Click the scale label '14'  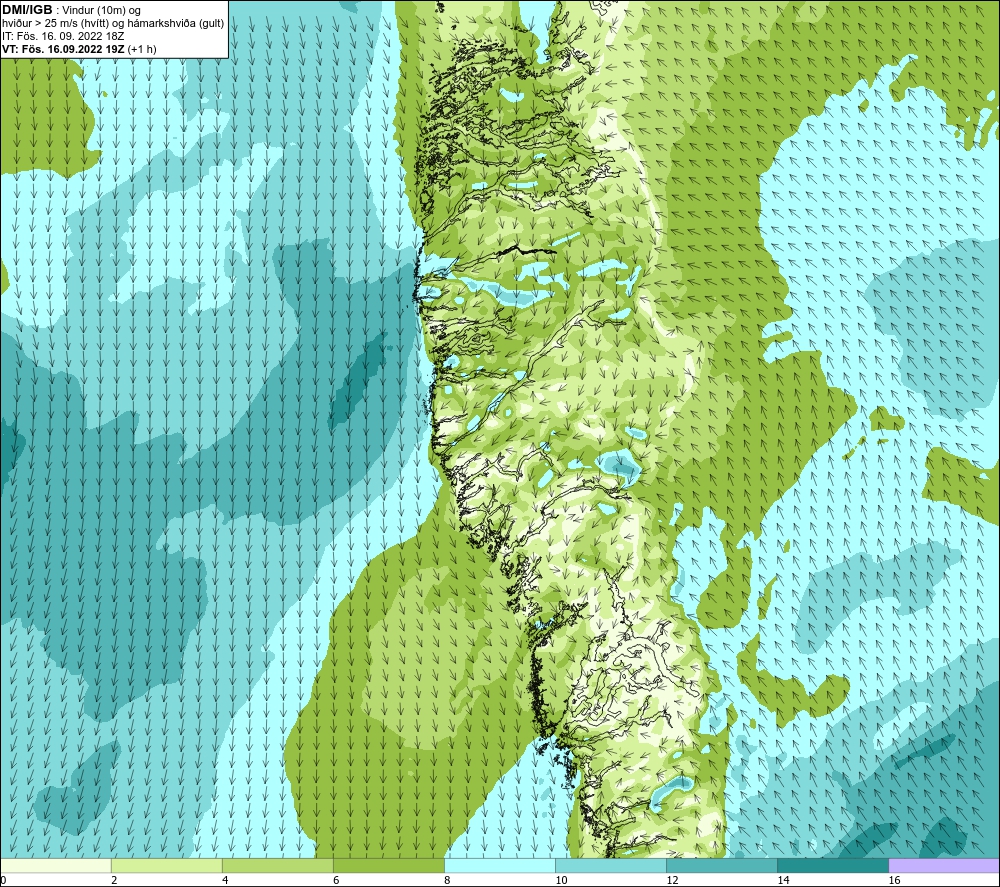pos(783,880)
